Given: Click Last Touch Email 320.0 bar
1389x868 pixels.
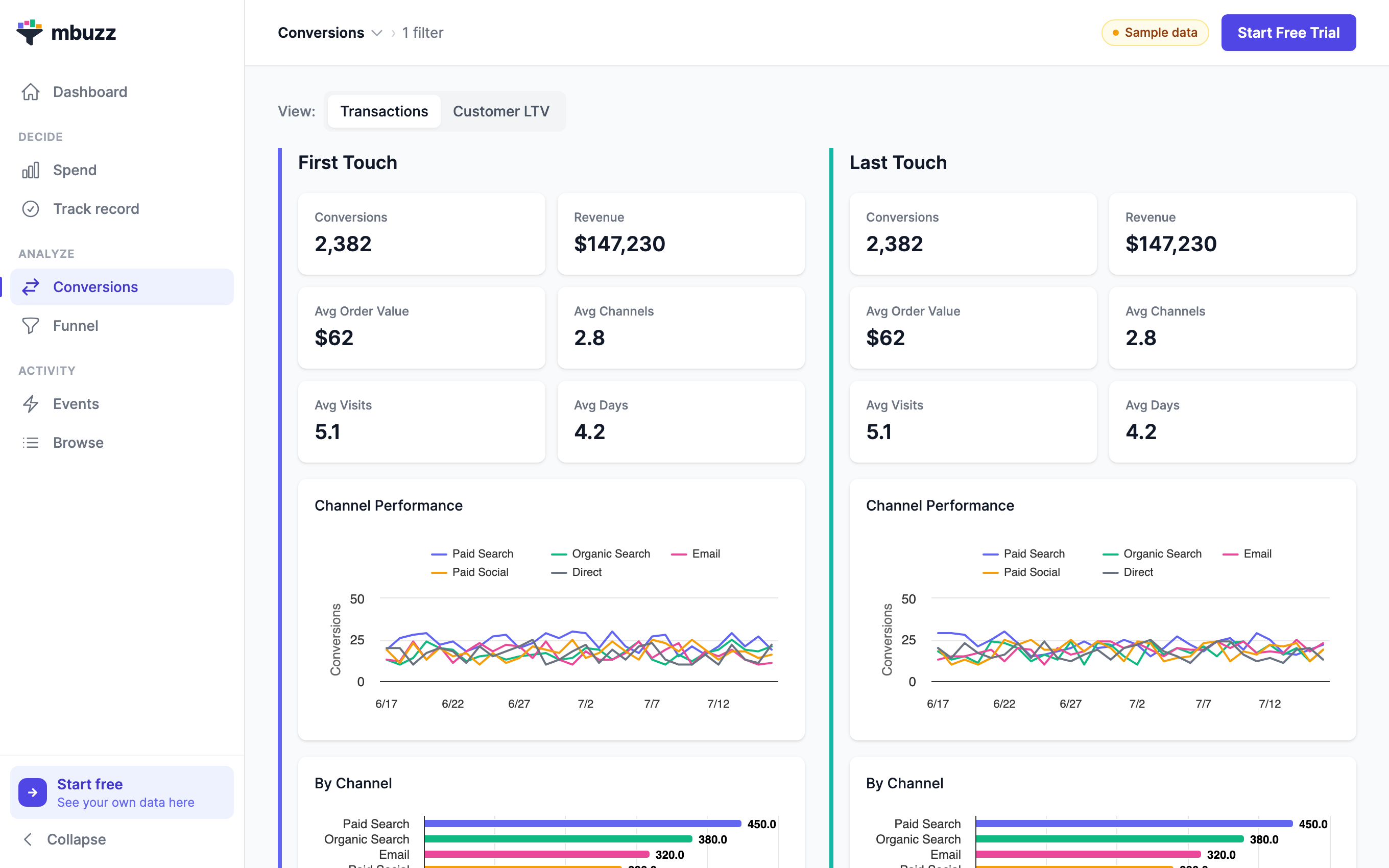Looking at the screenshot, I should tap(1088, 855).
